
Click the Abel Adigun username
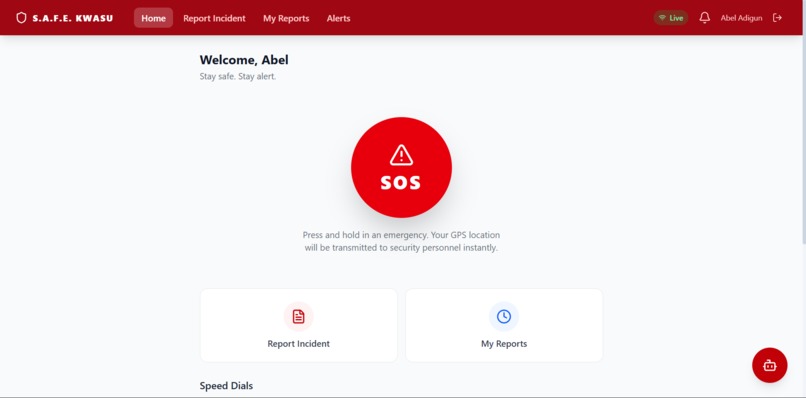pyautogui.click(x=741, y=18)
